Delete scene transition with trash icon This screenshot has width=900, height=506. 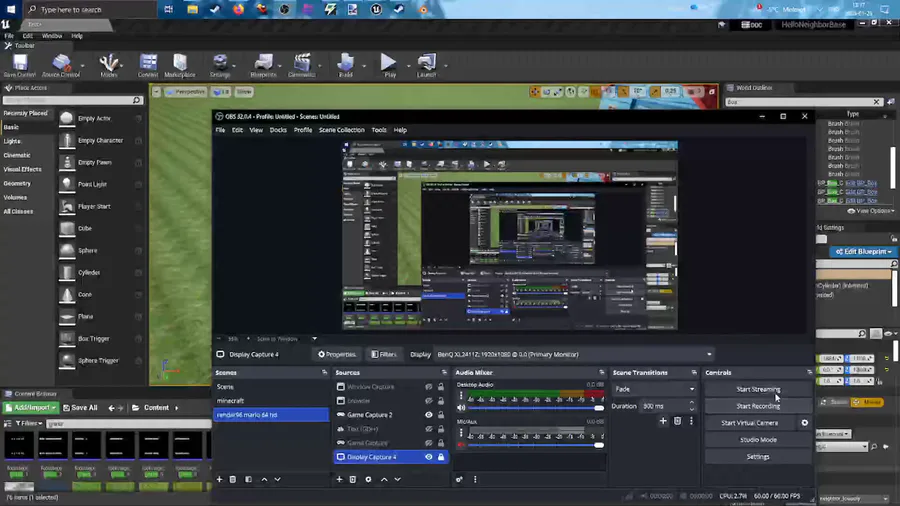[x=677, y=421]
